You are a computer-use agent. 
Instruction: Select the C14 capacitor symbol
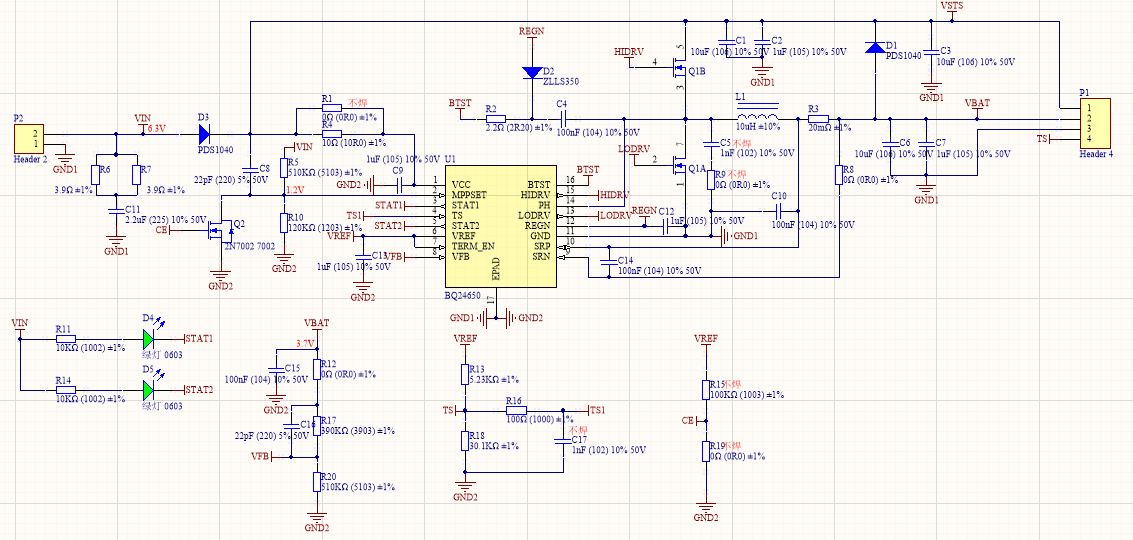[609, 260]
